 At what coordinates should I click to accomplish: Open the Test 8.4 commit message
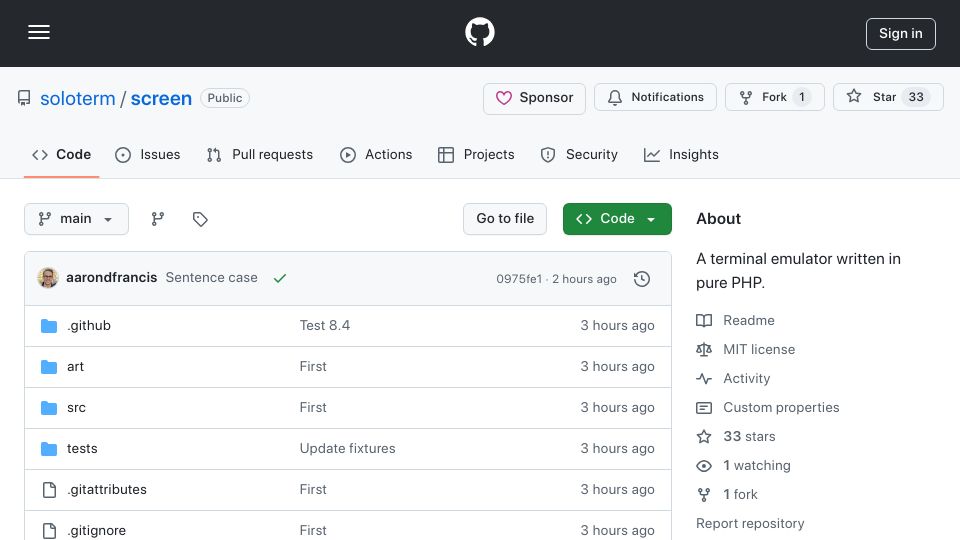click(324, 326)
